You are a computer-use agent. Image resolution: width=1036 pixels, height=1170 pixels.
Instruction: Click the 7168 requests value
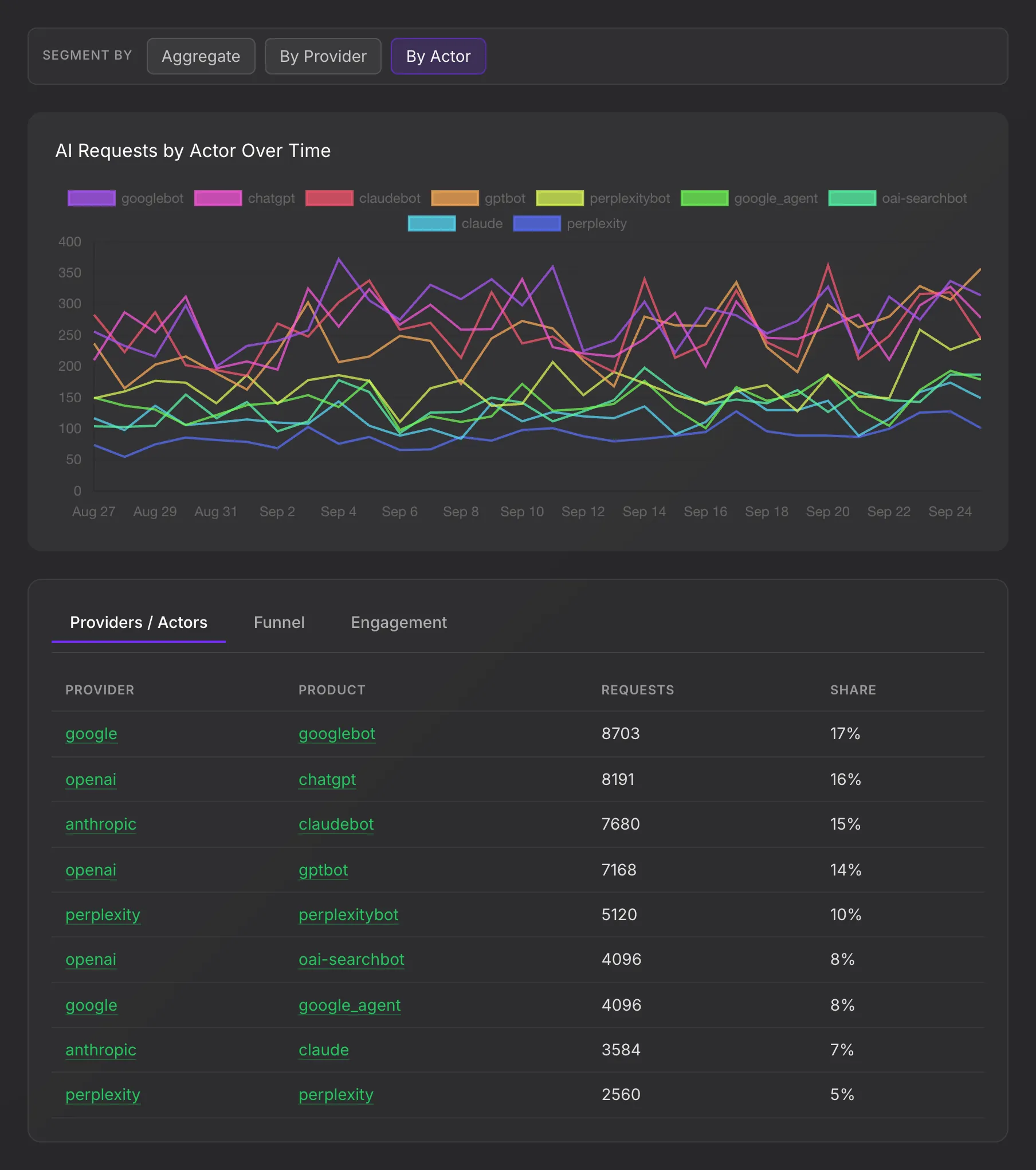click(619, 870)
